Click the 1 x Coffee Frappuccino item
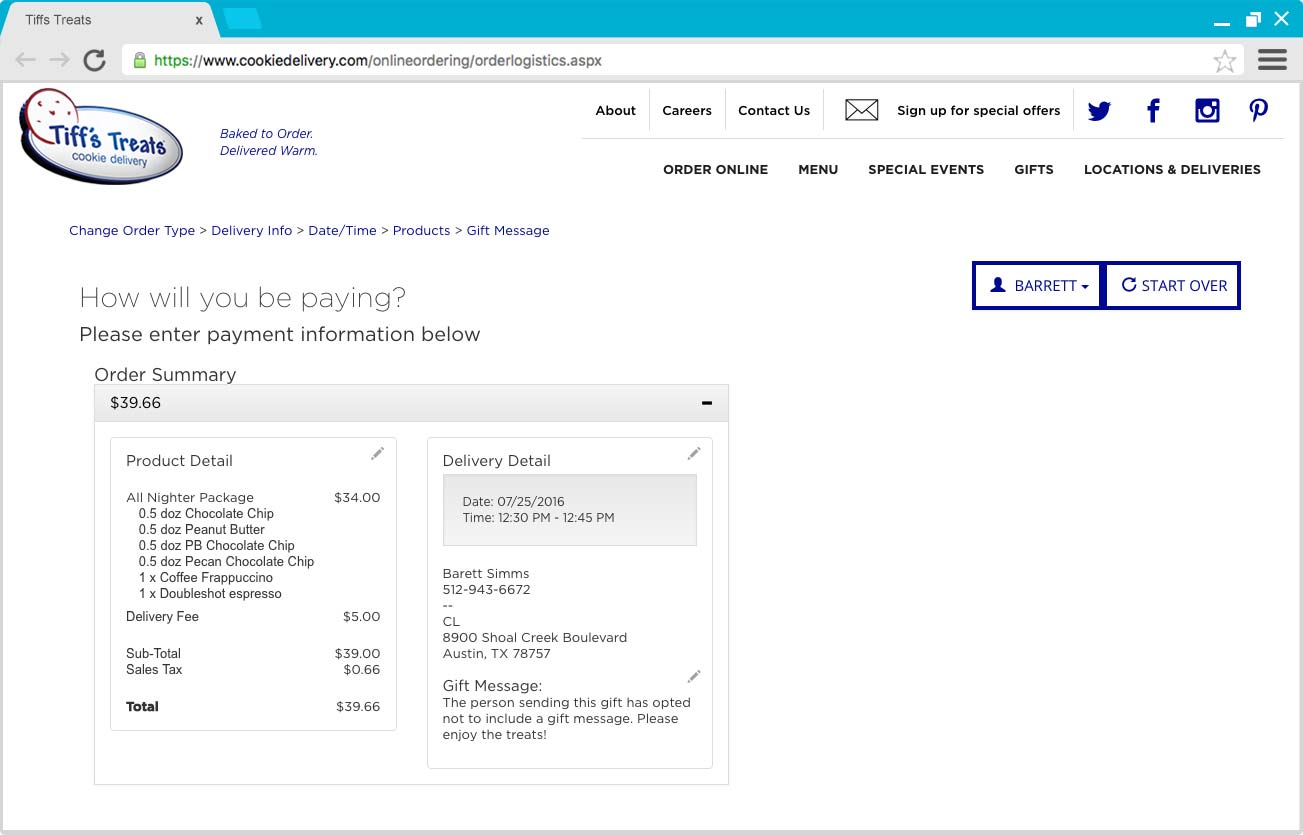Screen dimensions: 1303x835 point(206,578)
